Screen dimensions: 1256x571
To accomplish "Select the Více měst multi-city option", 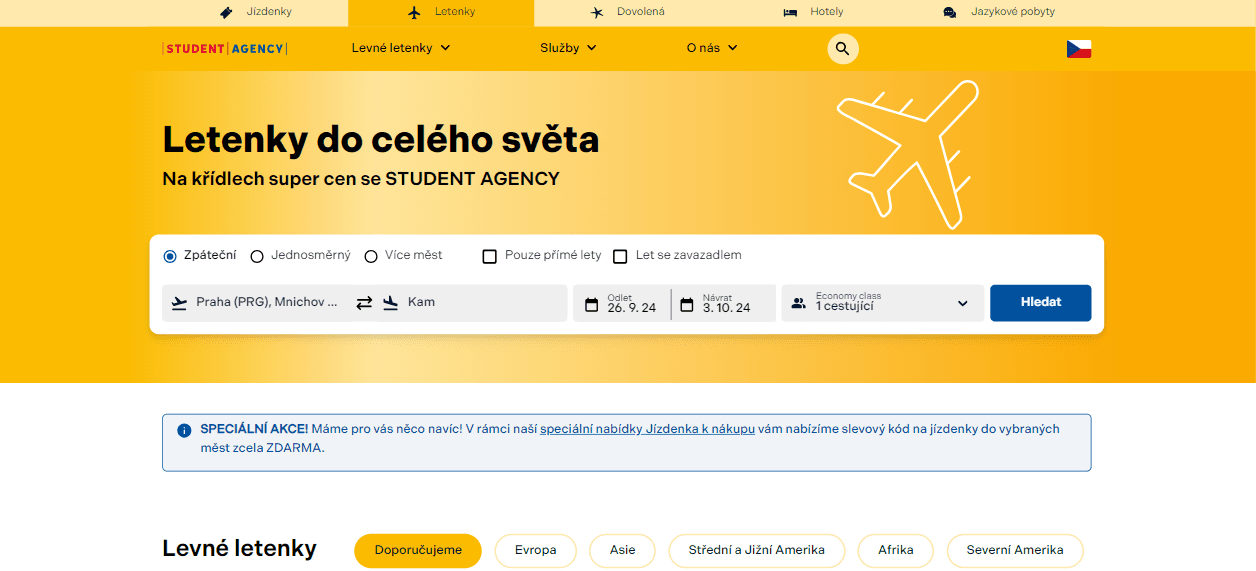I will [x=371, y=256].
